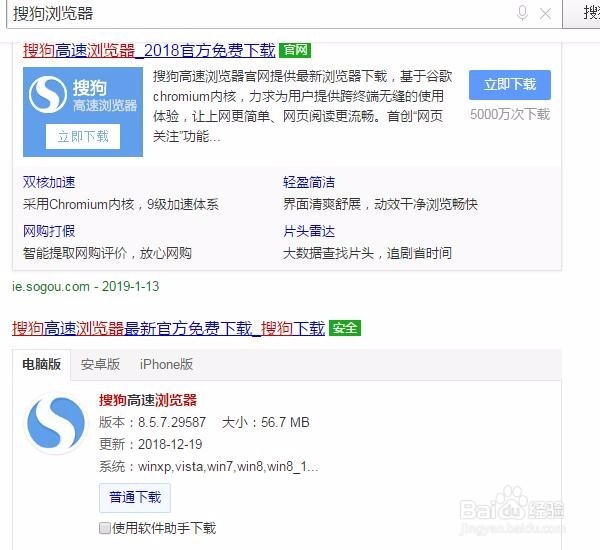
Task: Click the microphone voice search icon
Action: [x=522, y=13]
